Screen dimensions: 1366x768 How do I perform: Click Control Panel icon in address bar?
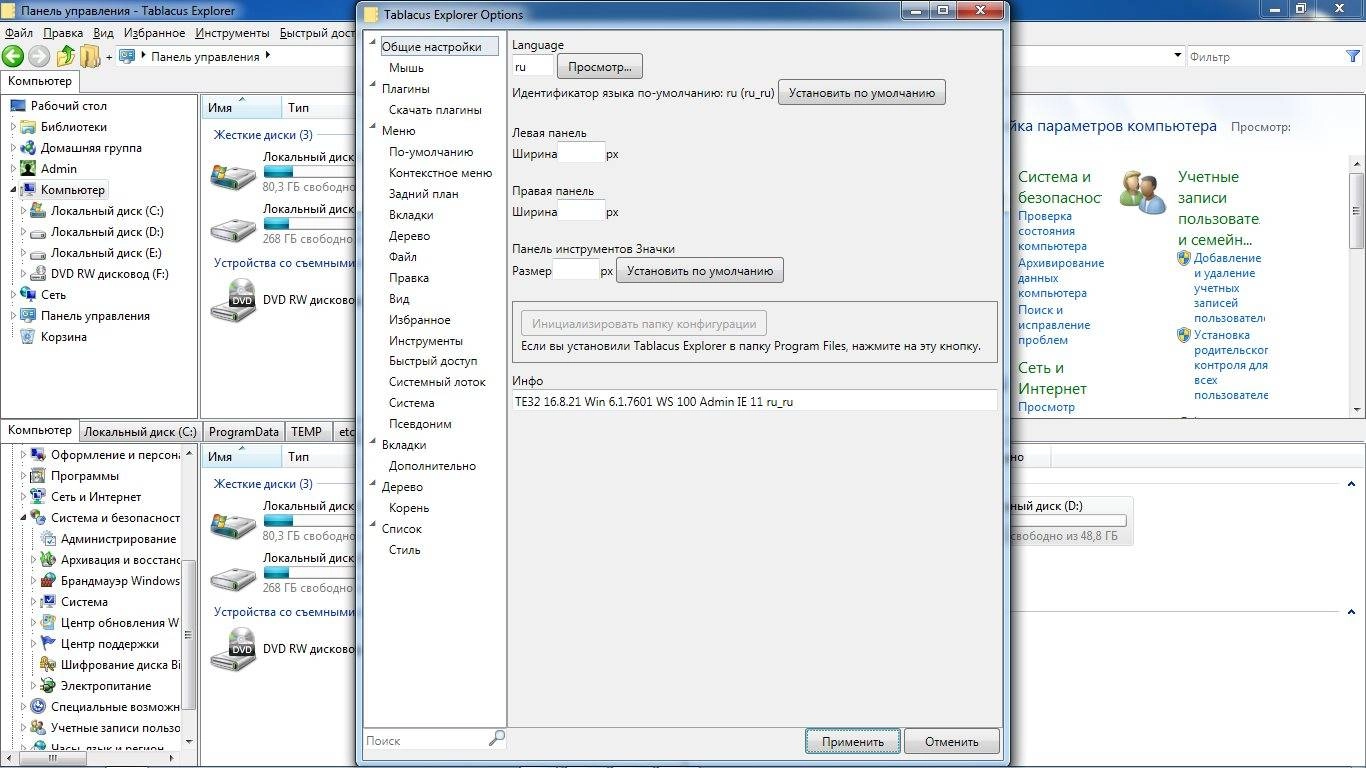pos(127,57)
